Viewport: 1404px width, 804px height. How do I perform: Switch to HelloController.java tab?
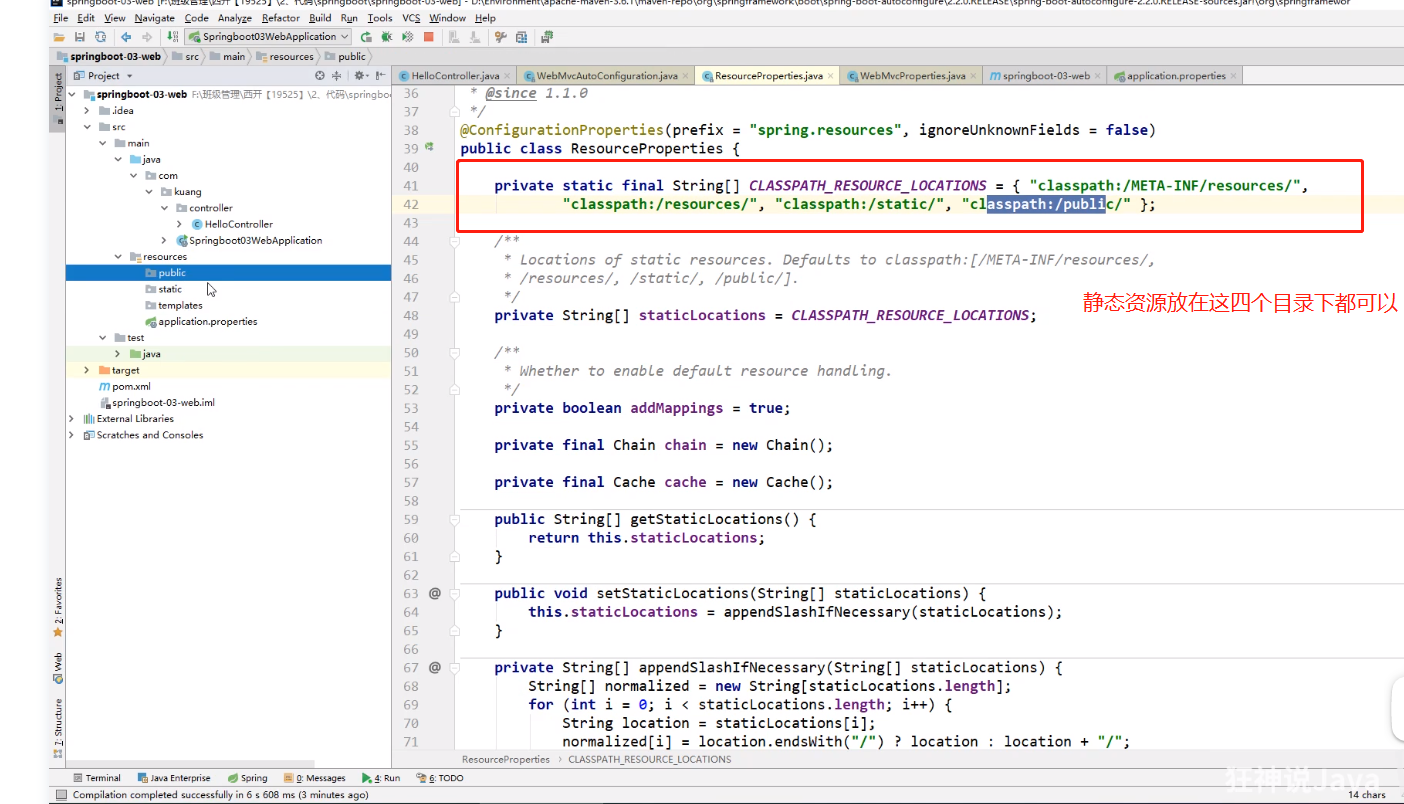[456, 76]
